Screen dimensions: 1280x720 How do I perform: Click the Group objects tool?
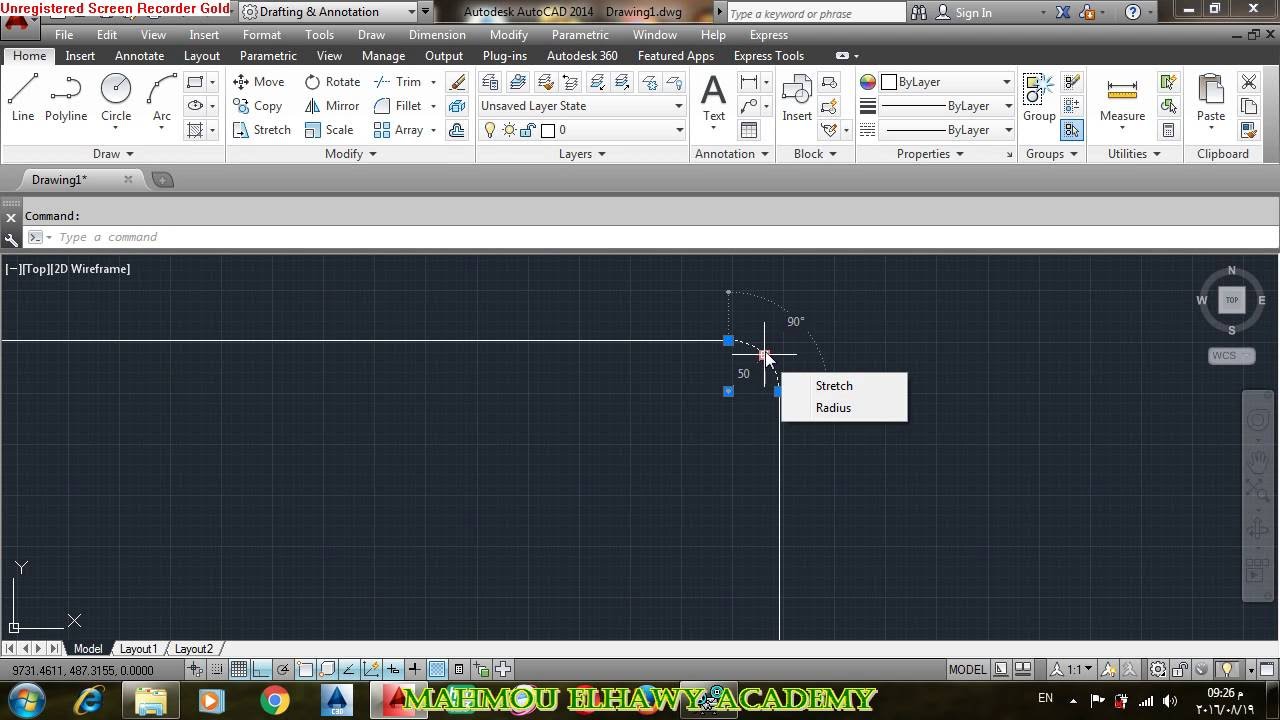click(1039, 98)
